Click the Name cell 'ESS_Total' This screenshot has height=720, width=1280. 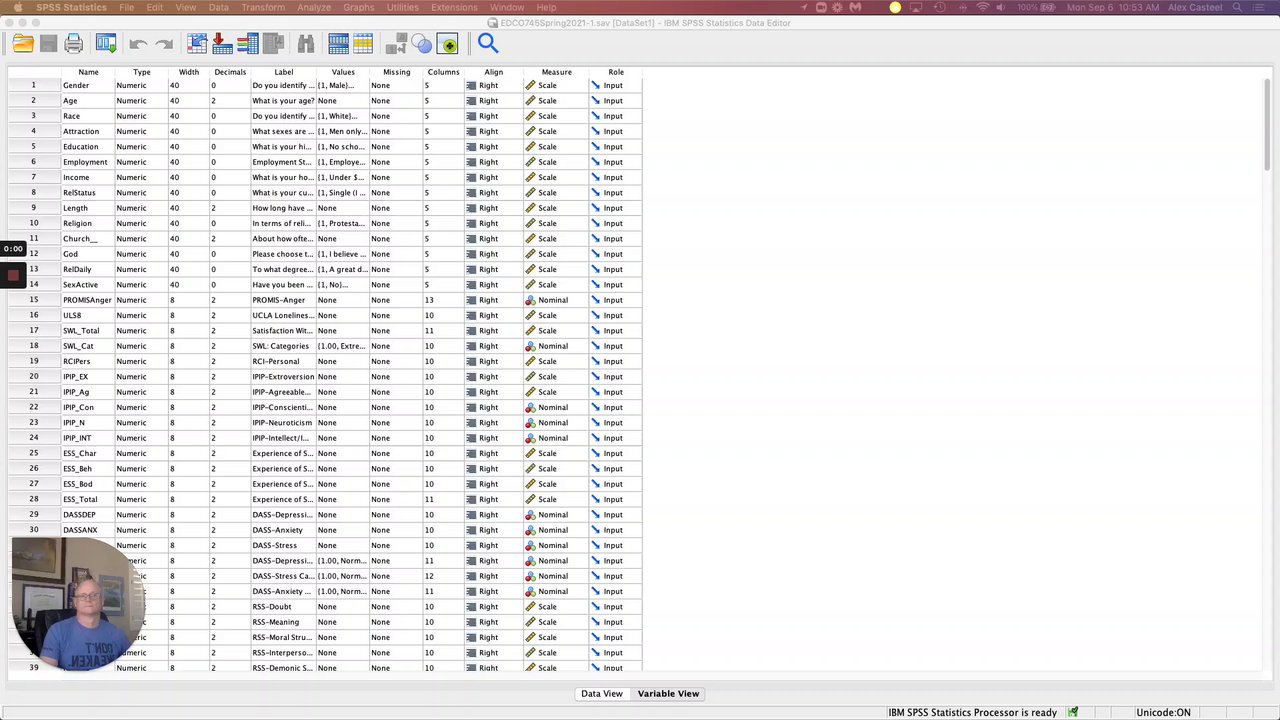pos(88,499)
